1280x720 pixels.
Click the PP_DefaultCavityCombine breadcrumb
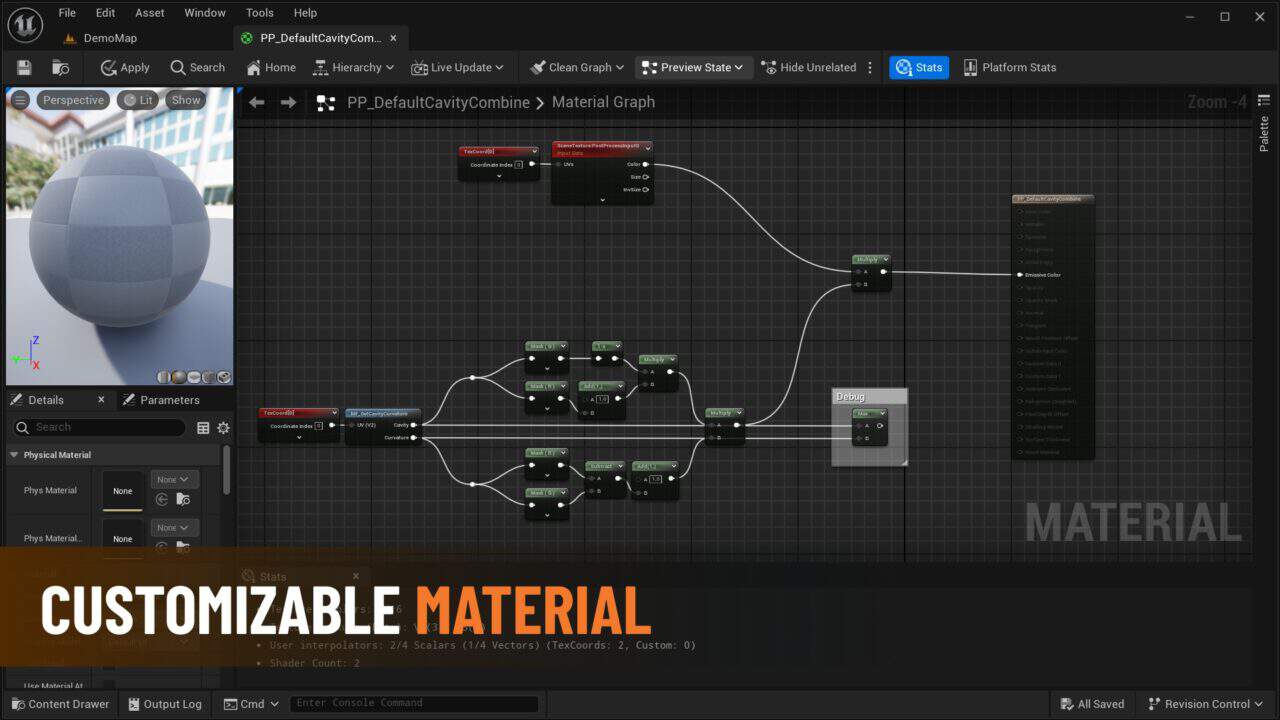pyautogui.click(x=438, y=102)
